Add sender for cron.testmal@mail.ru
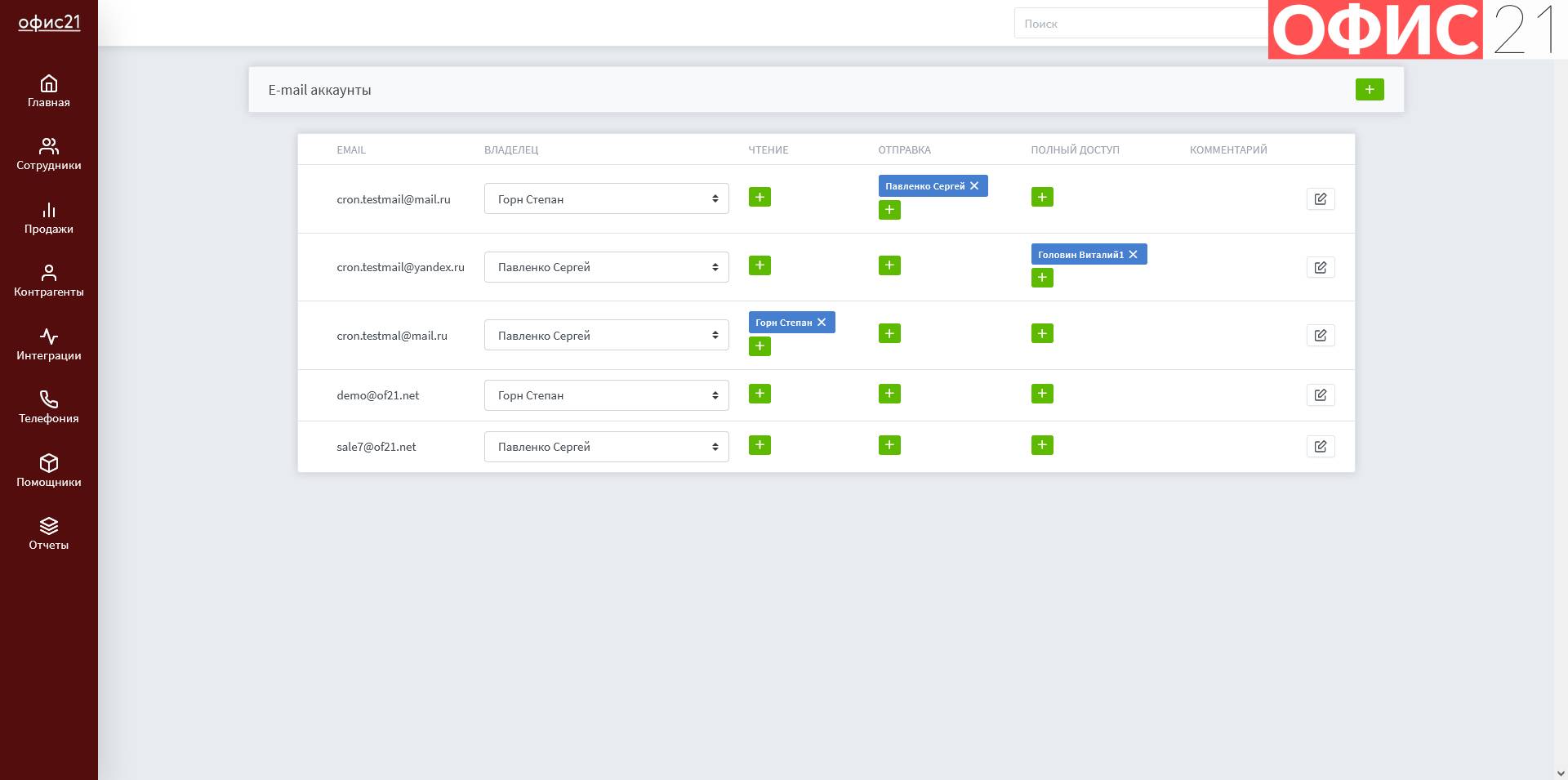 click(889, 333)
